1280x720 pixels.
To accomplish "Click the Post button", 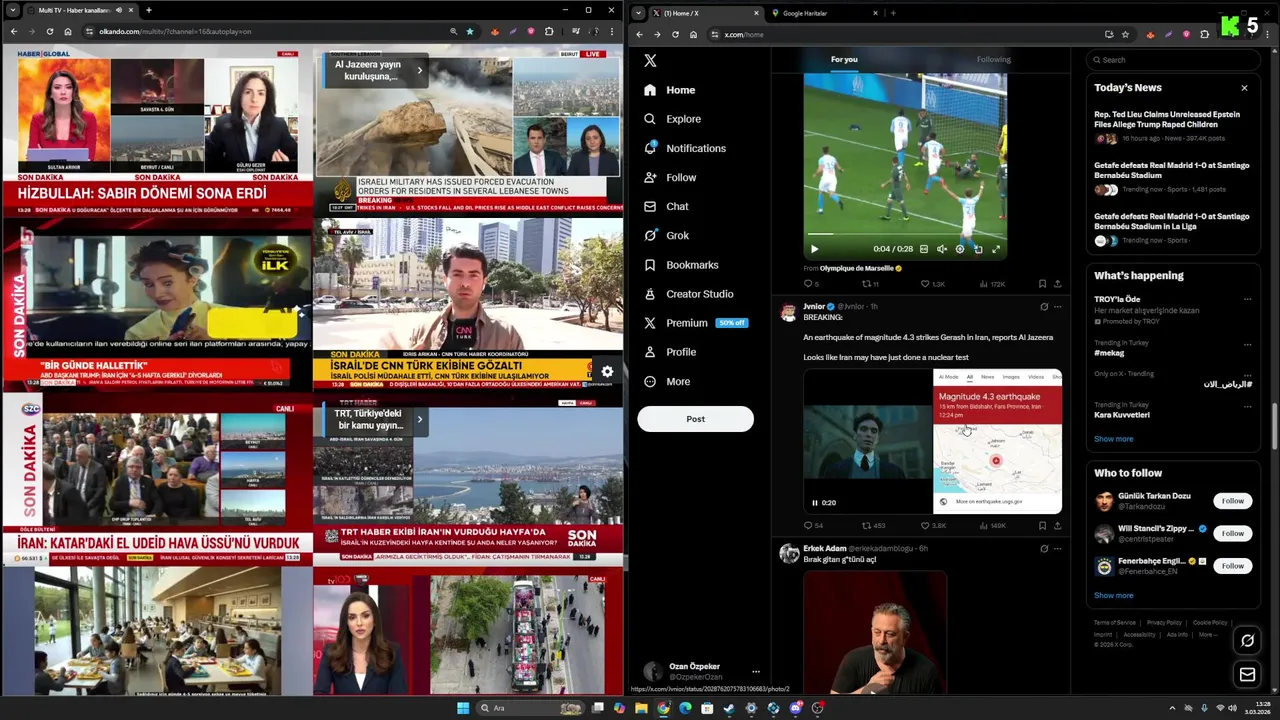I will pyautogui.click(x=695, y=419).
